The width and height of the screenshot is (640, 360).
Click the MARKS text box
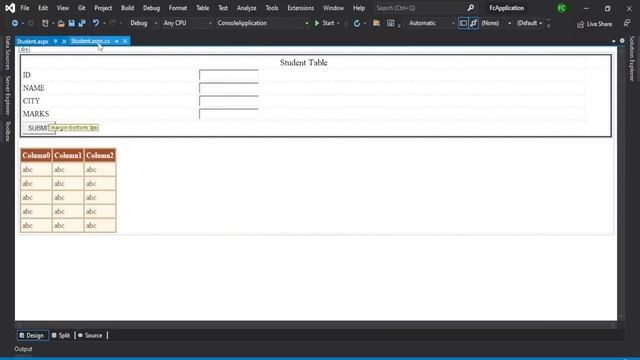coord(229,114)
